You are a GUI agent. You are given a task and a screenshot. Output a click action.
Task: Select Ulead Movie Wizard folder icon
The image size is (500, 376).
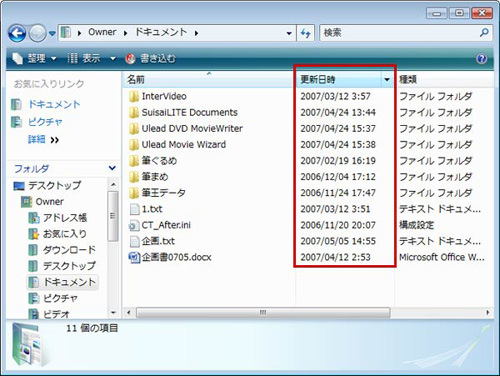click(x=134, y=145)
